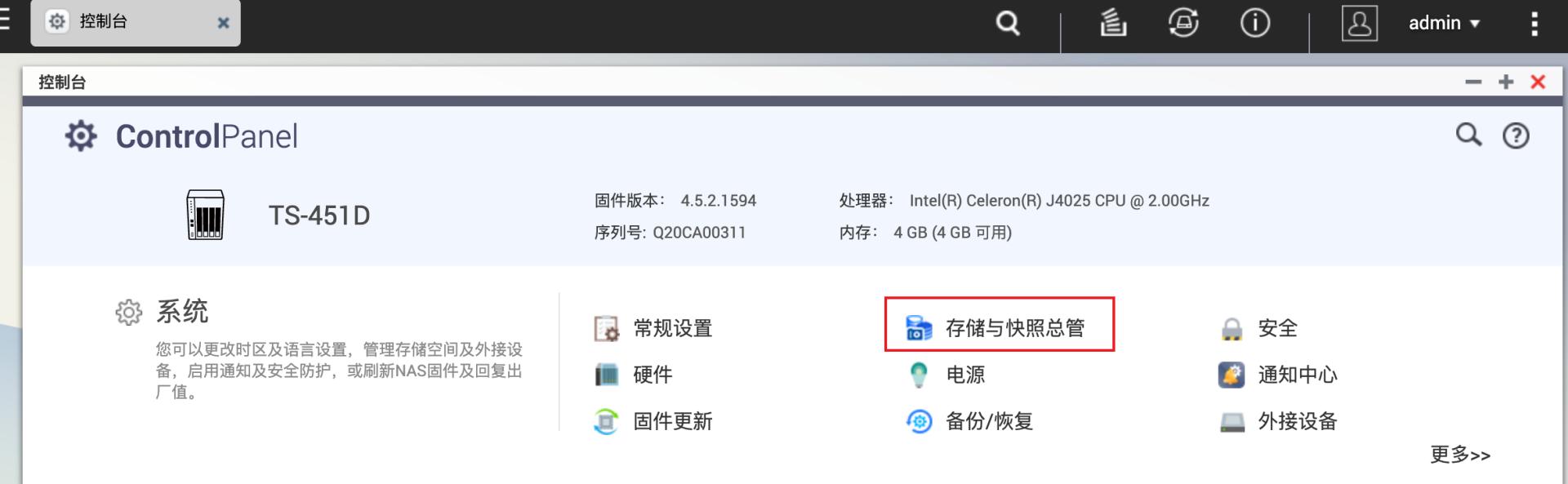
Task: Minimize the 控制台 window
Action: [1473, 82]
